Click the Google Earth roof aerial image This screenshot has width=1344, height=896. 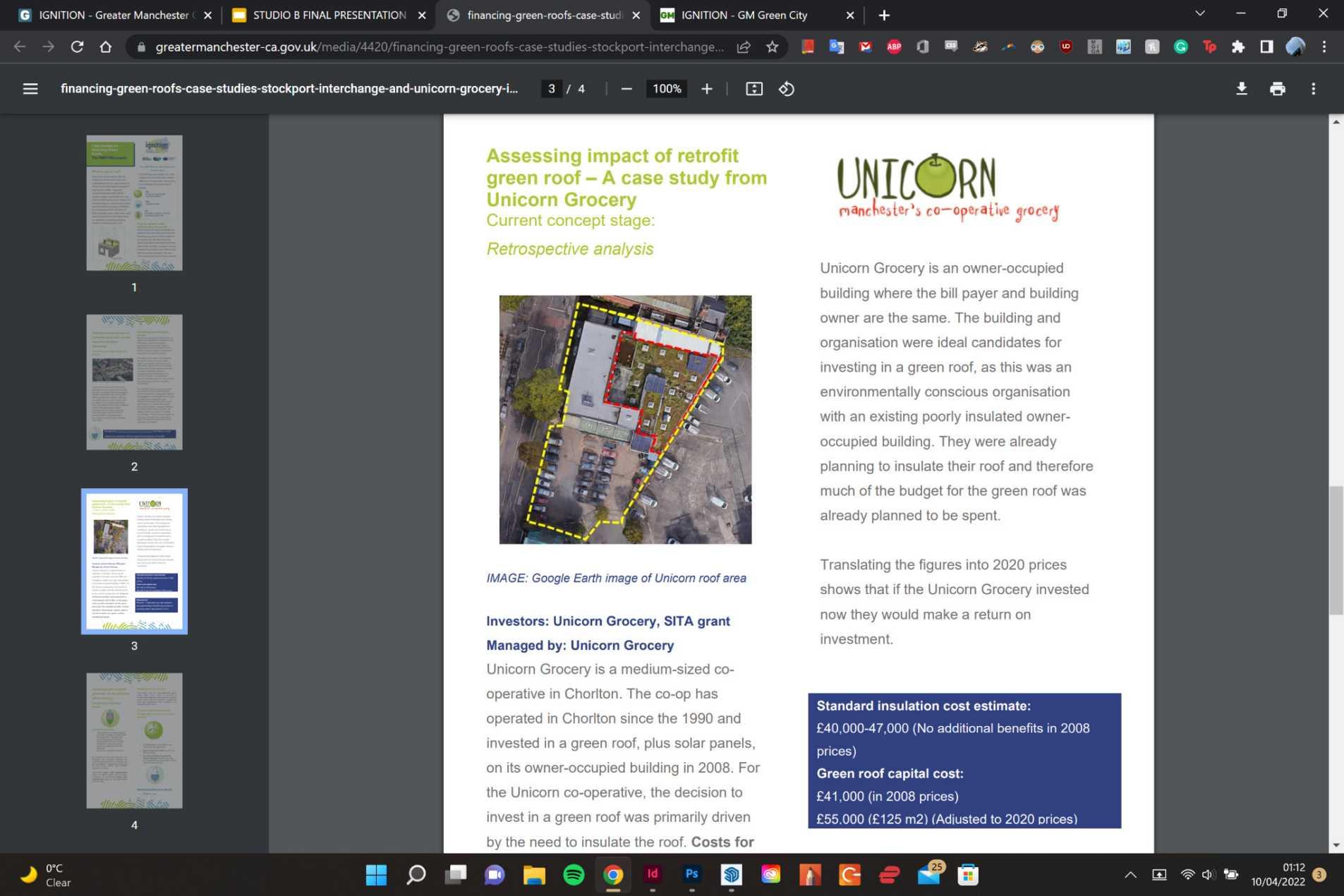coord(625,420)
